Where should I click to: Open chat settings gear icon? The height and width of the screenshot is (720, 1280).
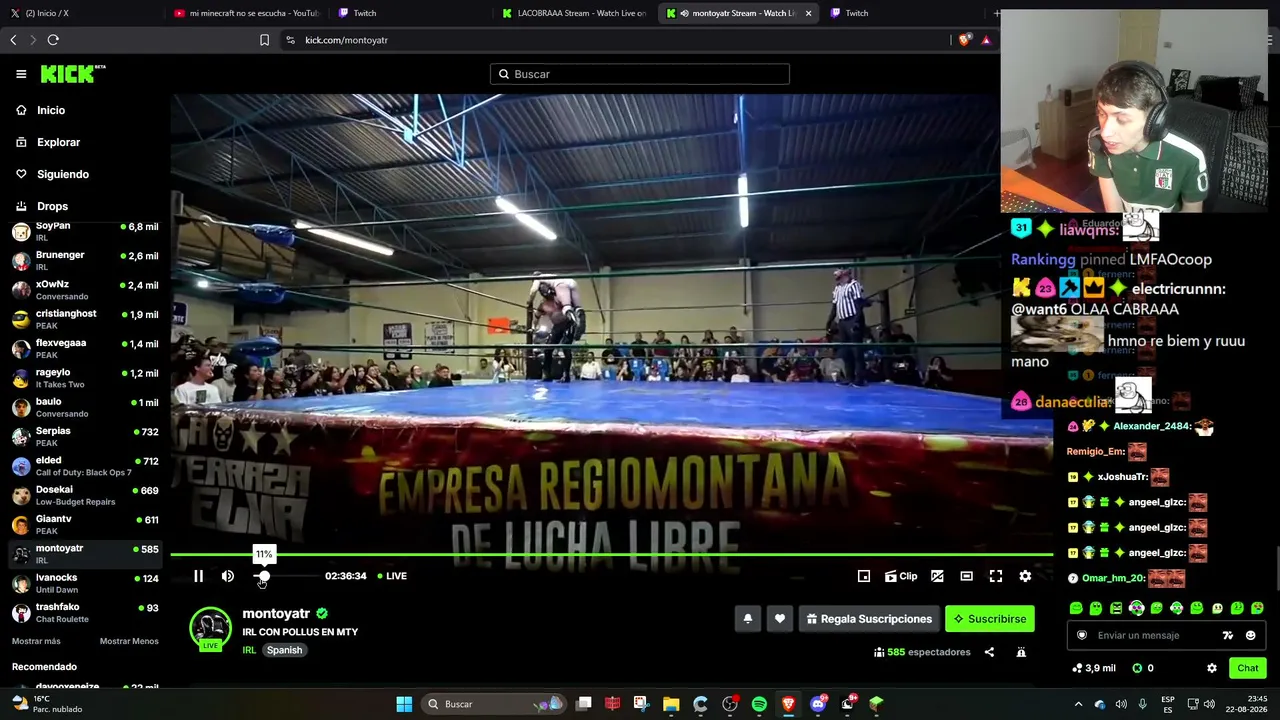tap(1212, 668)
